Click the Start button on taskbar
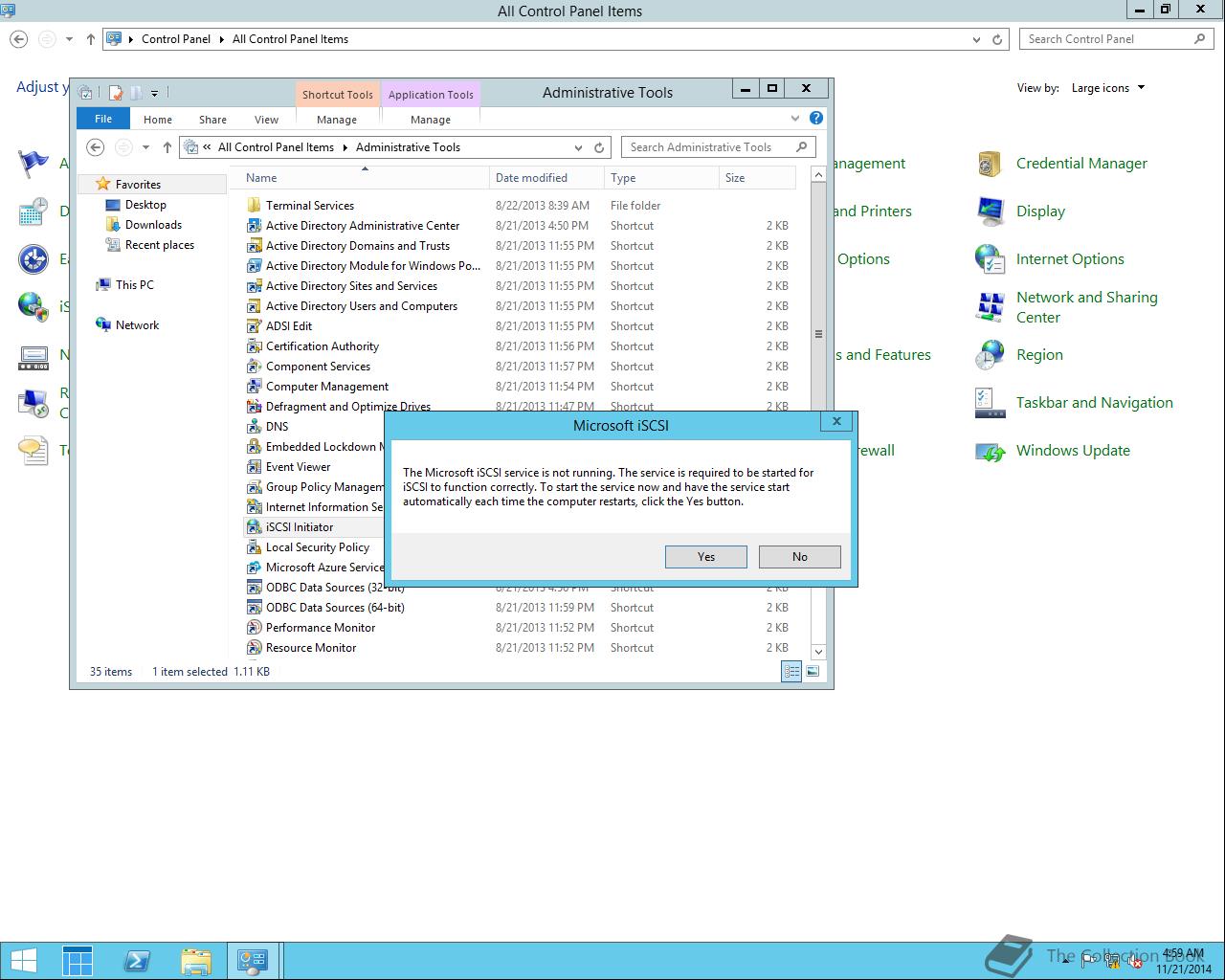 pos(23,961)
